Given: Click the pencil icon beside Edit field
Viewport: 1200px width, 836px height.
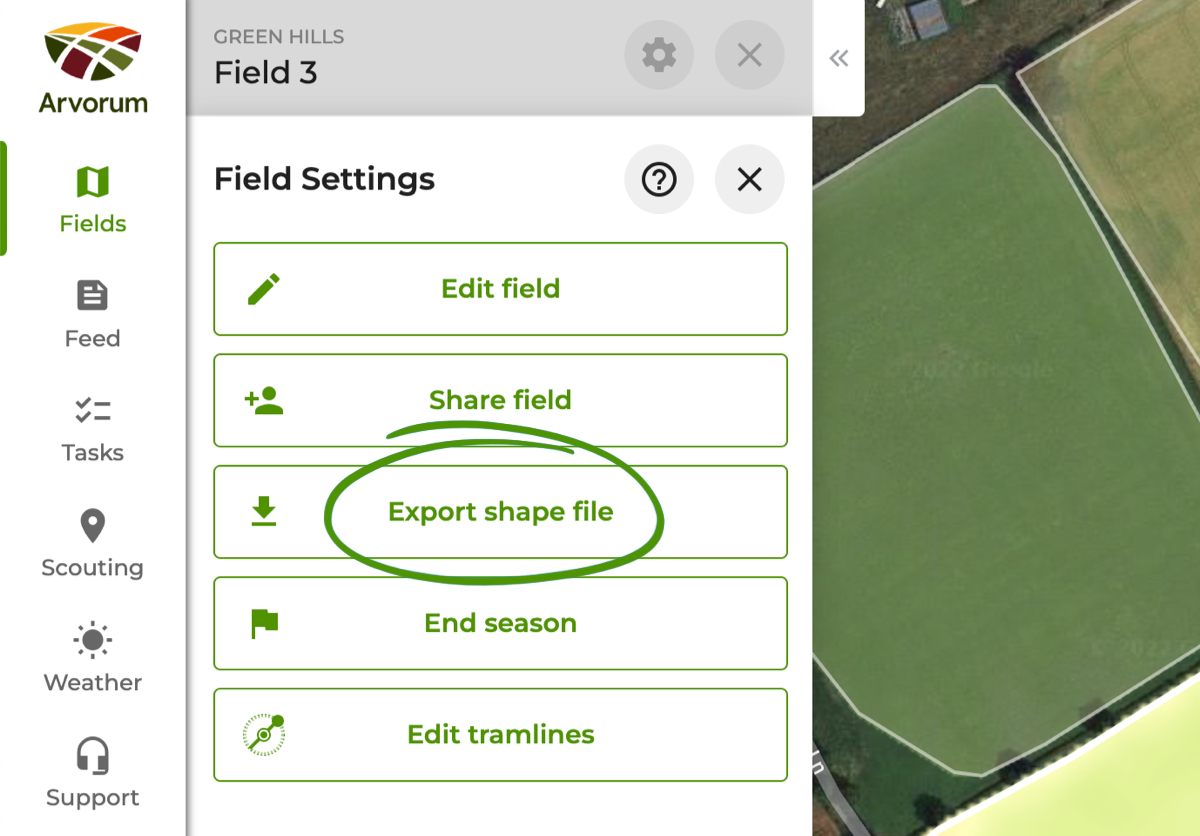Looking at the screenshot, I should (x=263, y=288).
